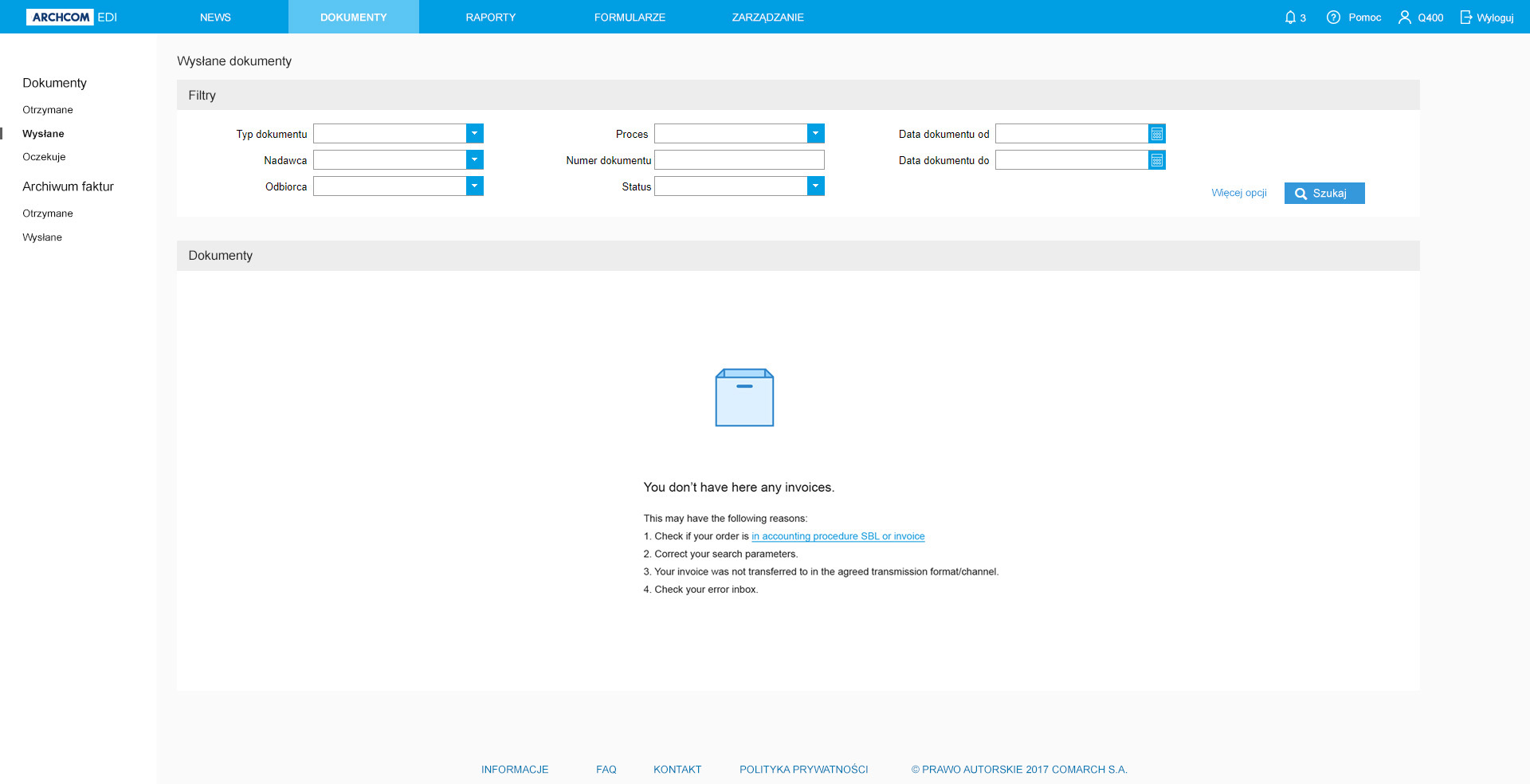1530x784 pixels.
Task: Focus the Numer dokumentu input field
Action: click(x=739, y=160)
